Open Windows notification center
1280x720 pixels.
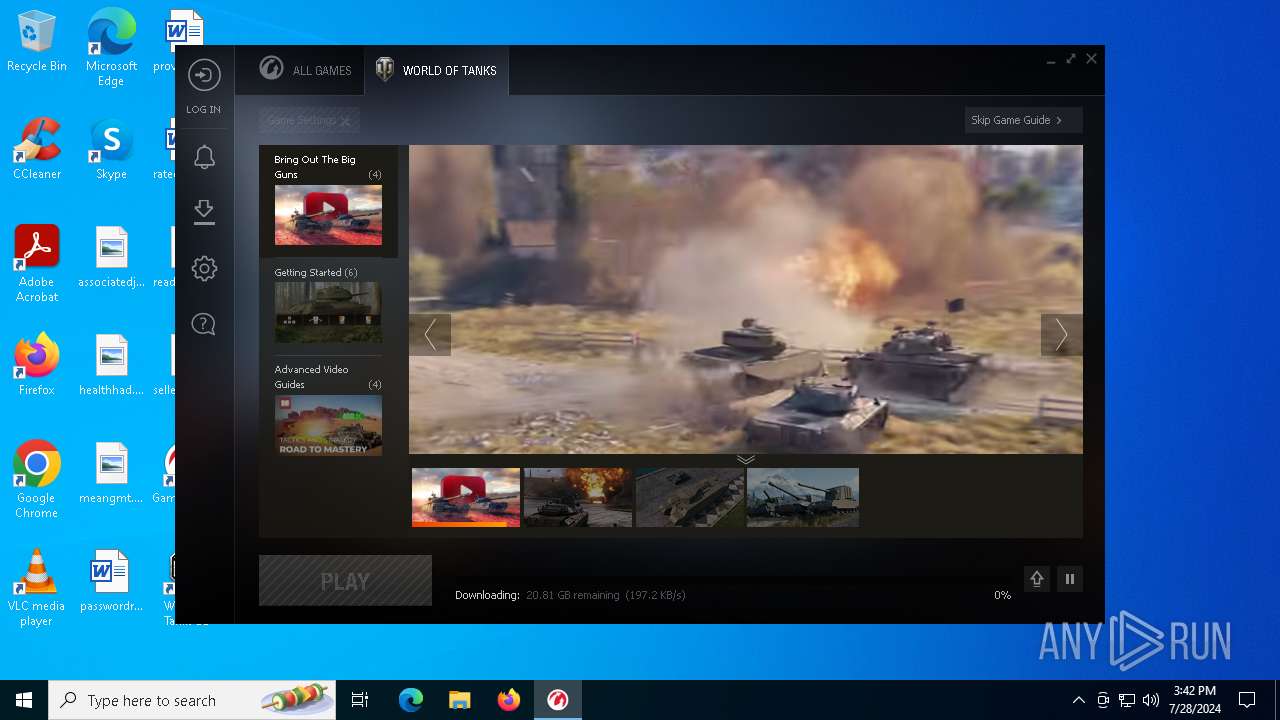[1247, 700]
